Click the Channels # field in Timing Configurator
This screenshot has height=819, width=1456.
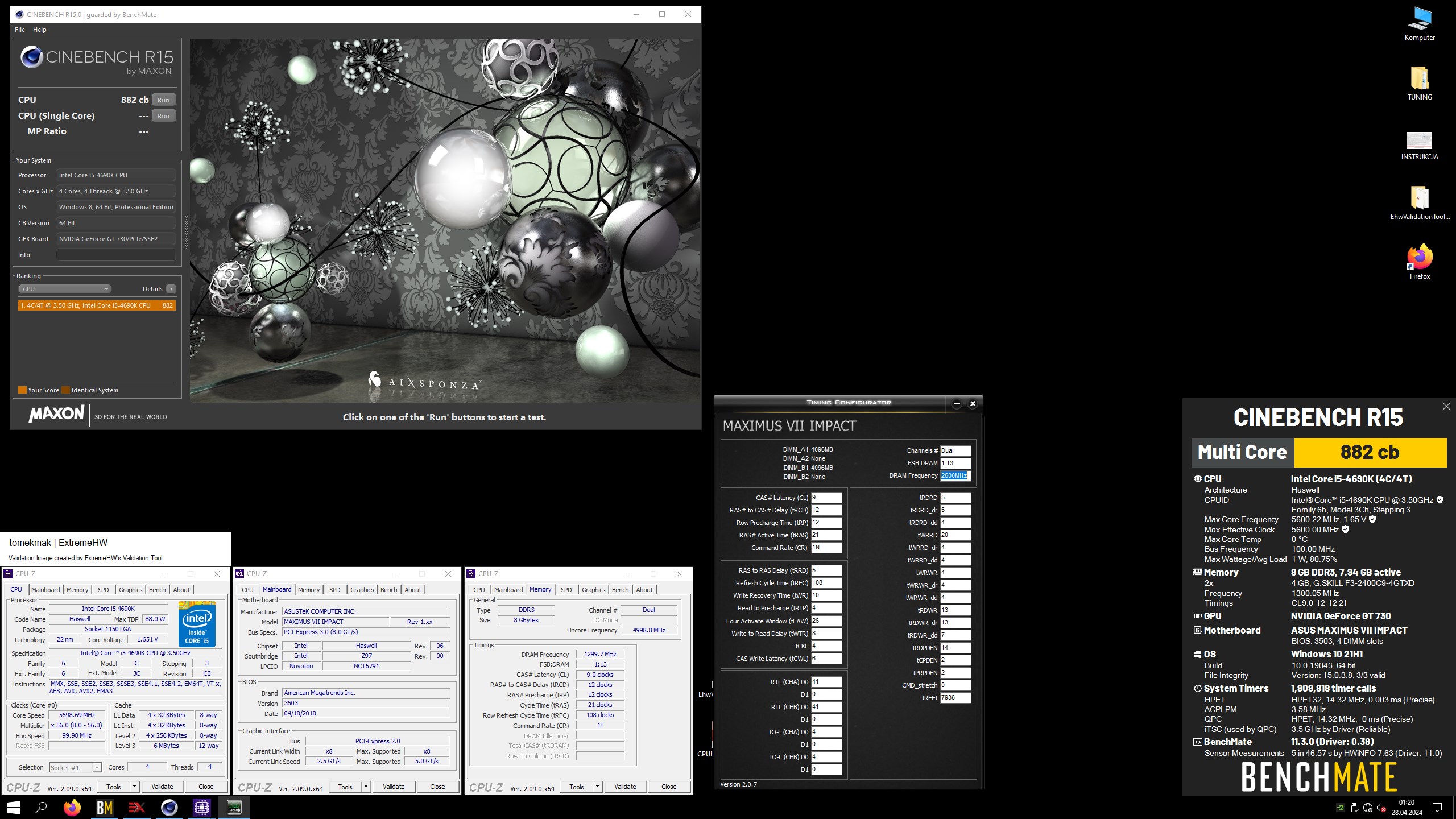(955, 450)
